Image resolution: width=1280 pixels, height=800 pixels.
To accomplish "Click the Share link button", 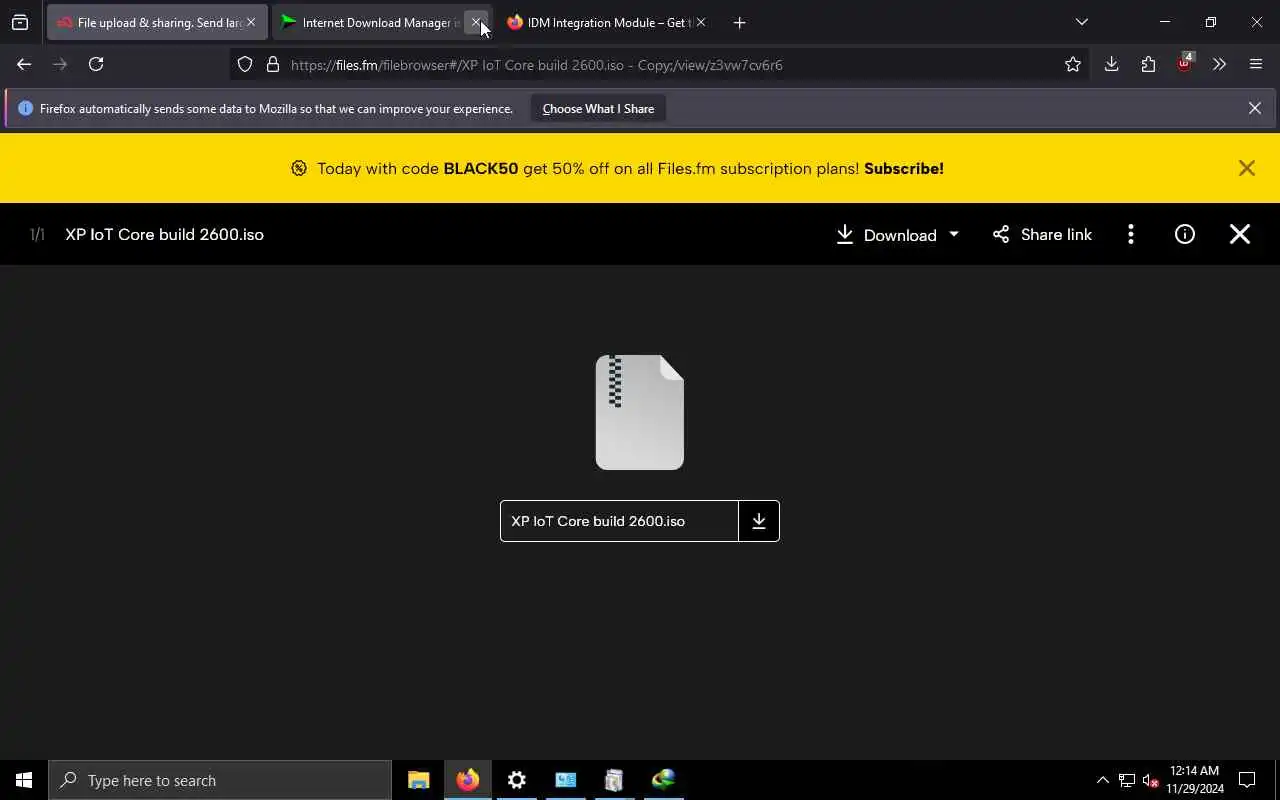I will (x=1042, y=234).
